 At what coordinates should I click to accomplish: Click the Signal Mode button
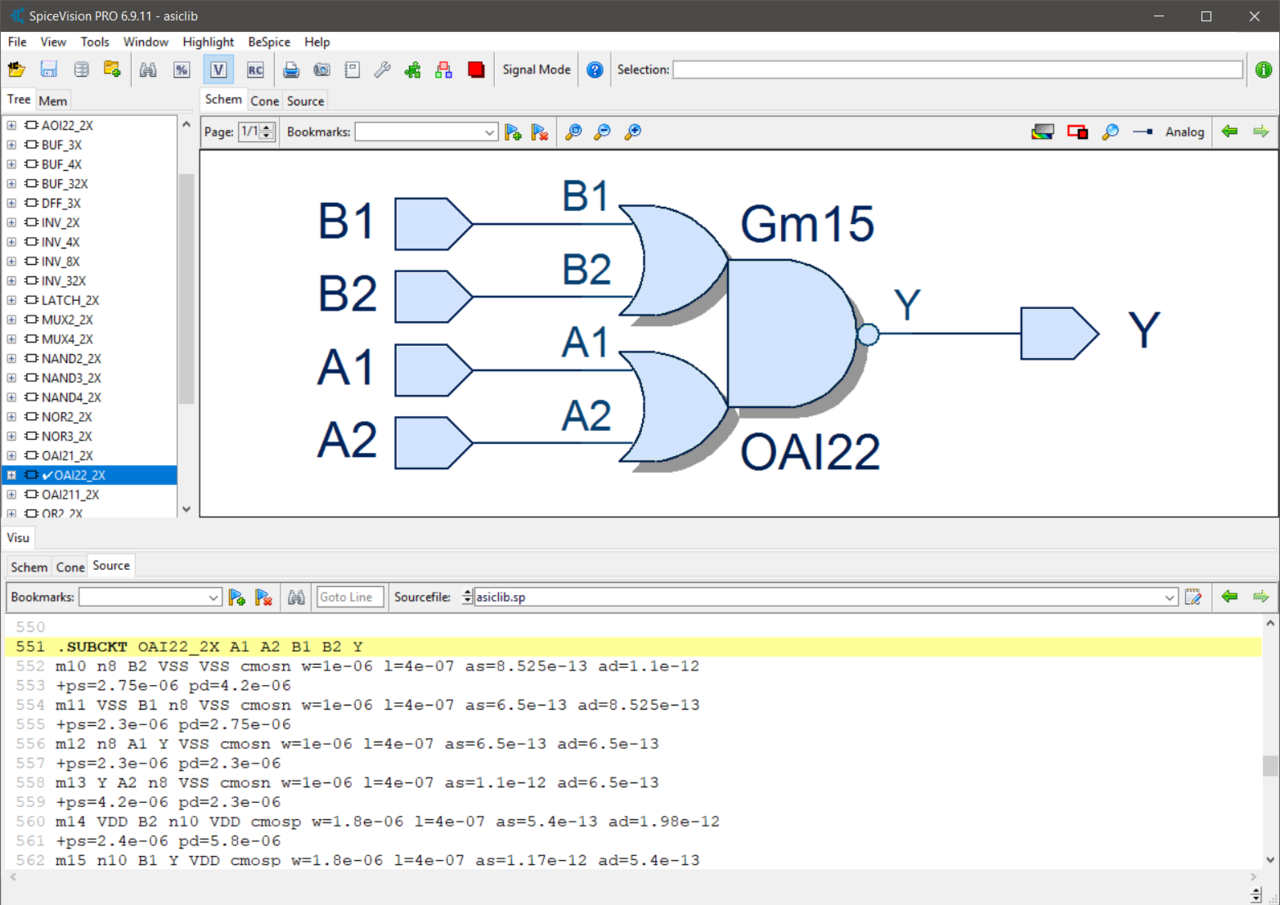536,70
